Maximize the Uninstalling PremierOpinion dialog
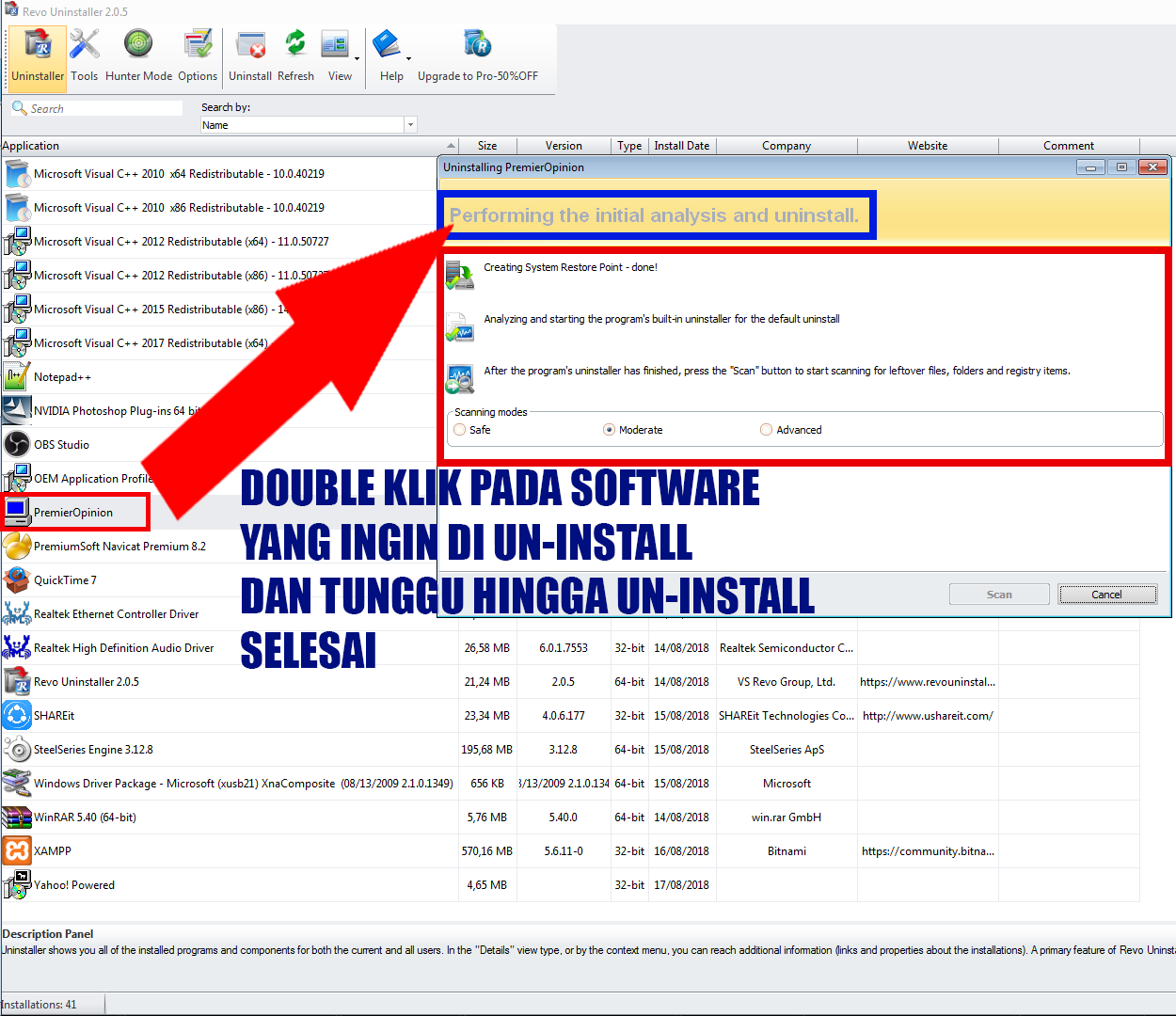1176x1016 pixels. tap(1121, 167)
